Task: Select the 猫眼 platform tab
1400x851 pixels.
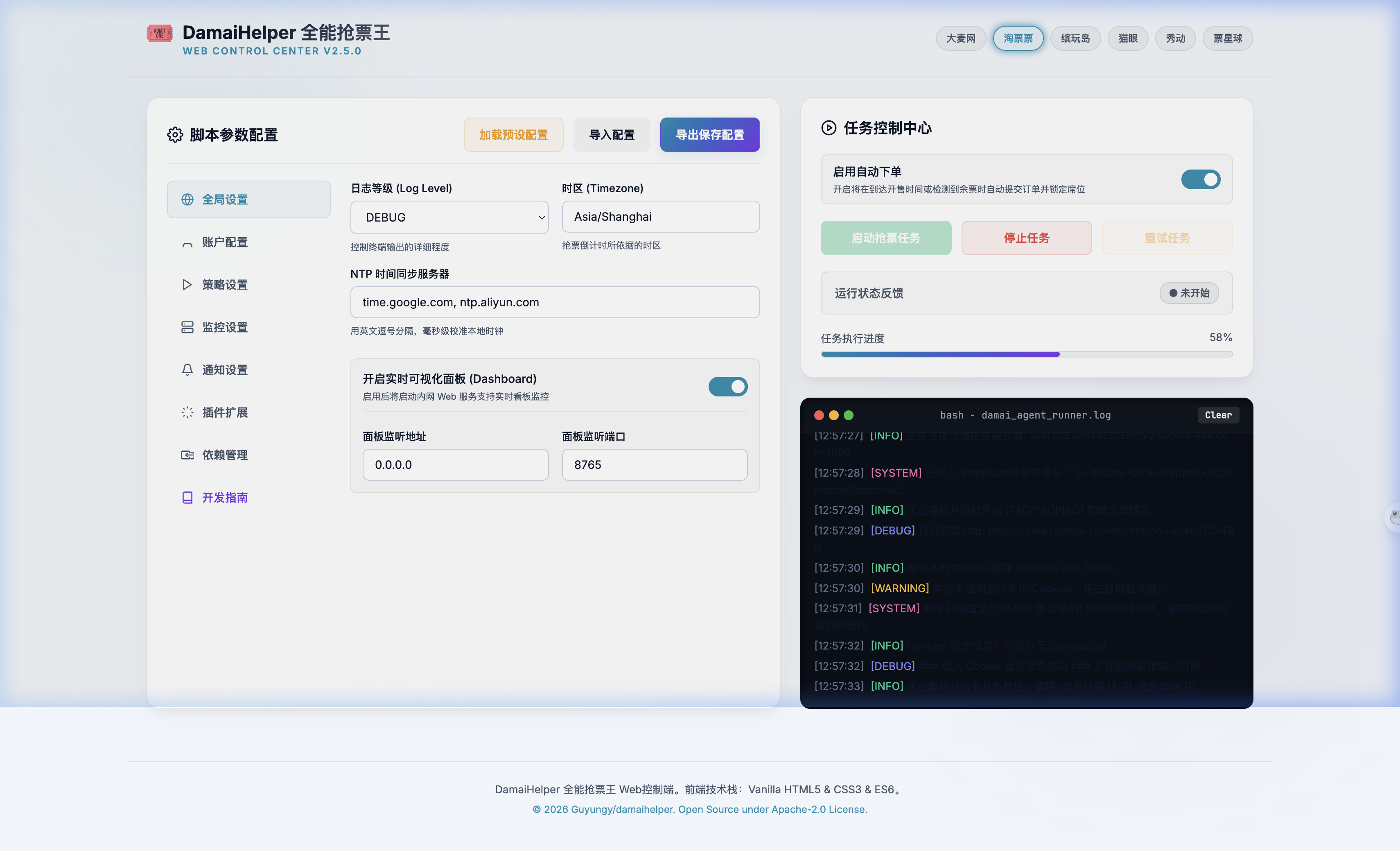Action: pos(1128,38)
